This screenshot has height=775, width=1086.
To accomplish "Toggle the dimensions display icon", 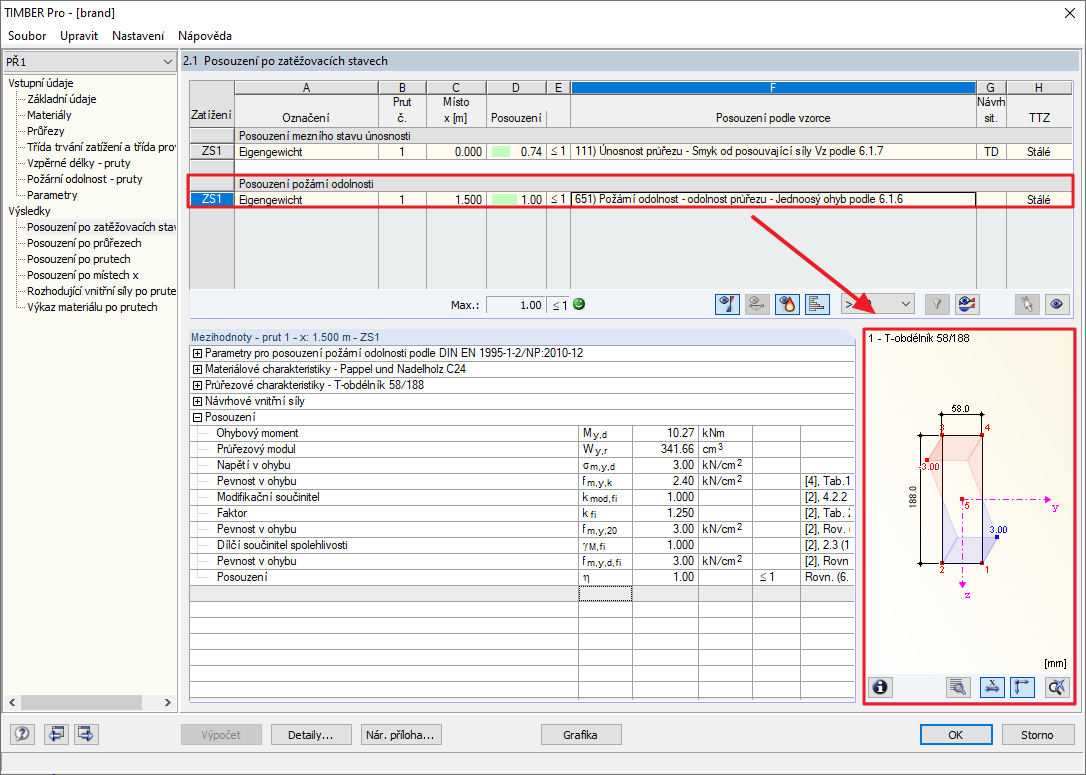I will [x=992, y=687].
